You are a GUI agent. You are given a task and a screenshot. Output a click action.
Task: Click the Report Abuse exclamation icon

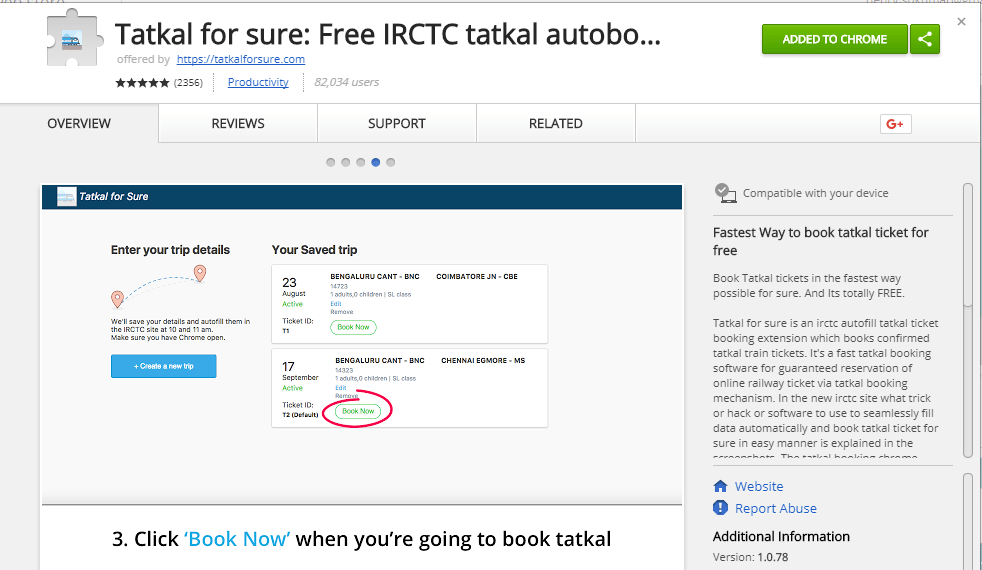coord(720,508)
